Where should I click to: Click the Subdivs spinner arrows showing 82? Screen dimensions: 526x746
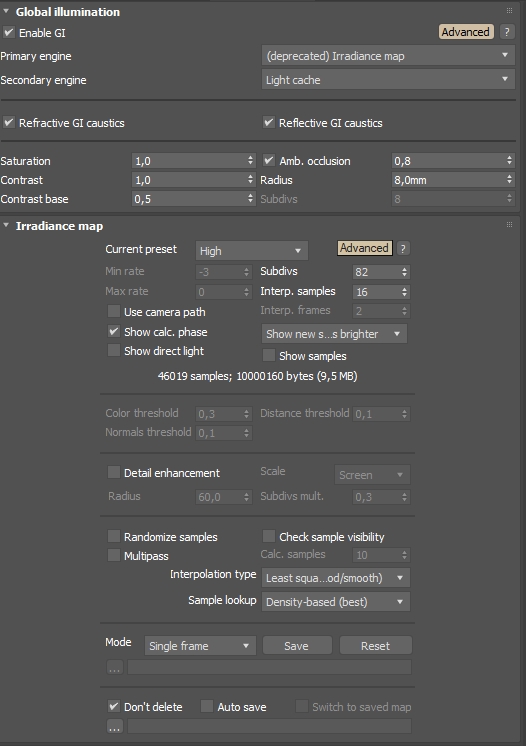(404, 272)
